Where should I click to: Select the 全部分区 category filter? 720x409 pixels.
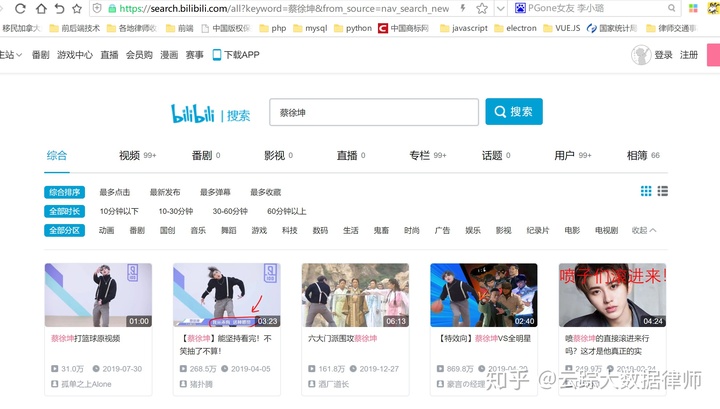(x=64, y=230)
